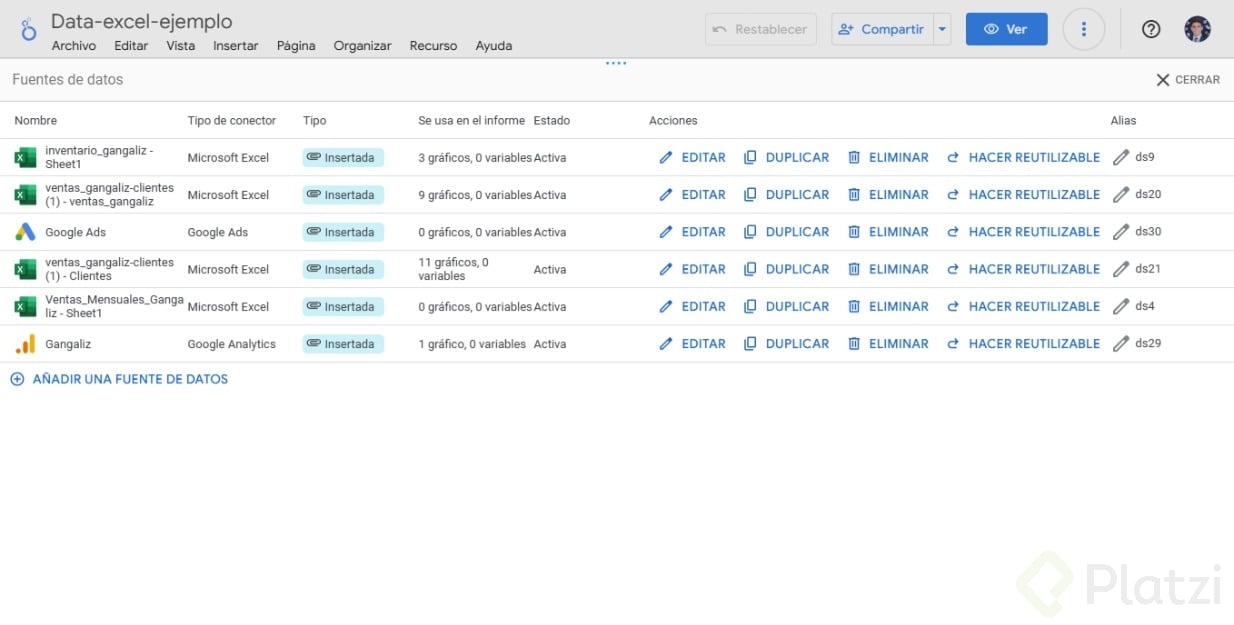
Task: Open the three-dot more options menu
Action: (x=1083, y=29)
